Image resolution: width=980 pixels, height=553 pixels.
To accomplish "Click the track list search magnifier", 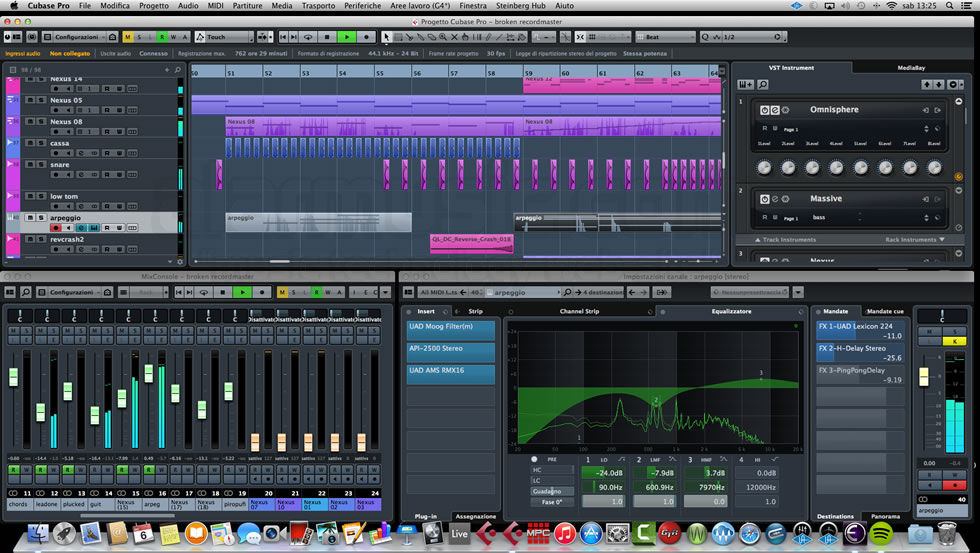I will tap(178, 70).
